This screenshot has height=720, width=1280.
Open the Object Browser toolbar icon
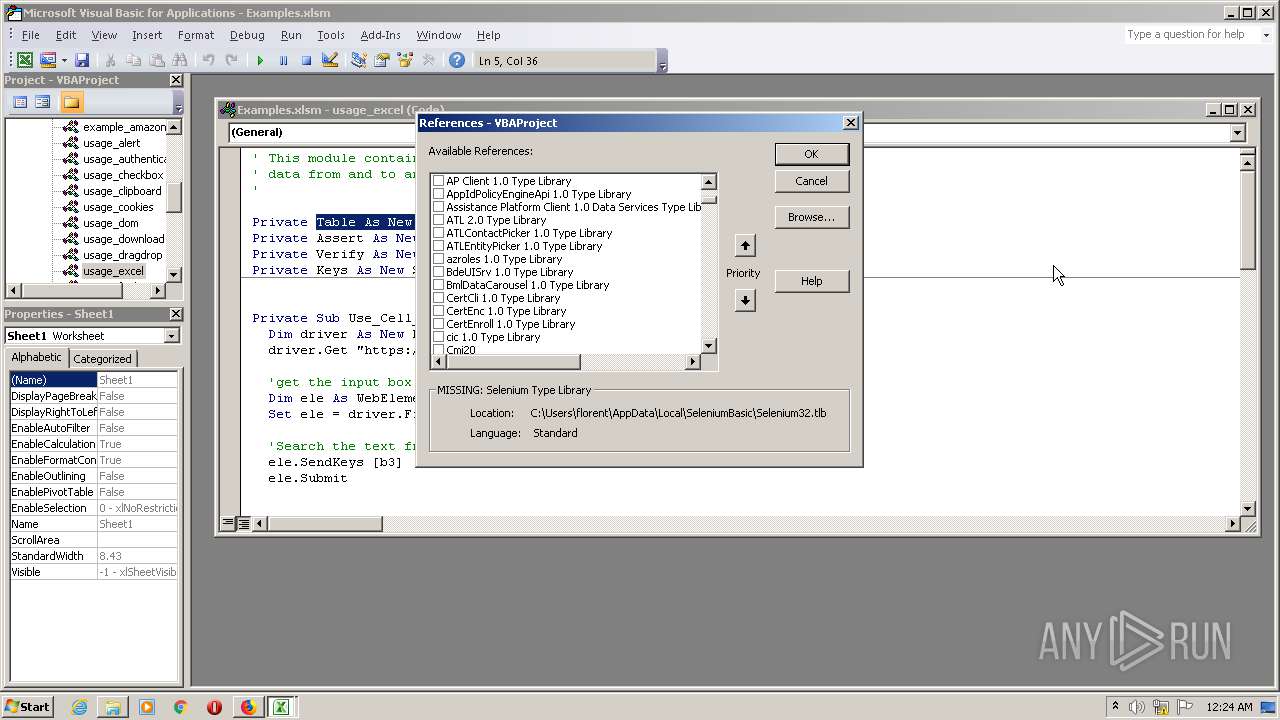click(x=405, y=61)
